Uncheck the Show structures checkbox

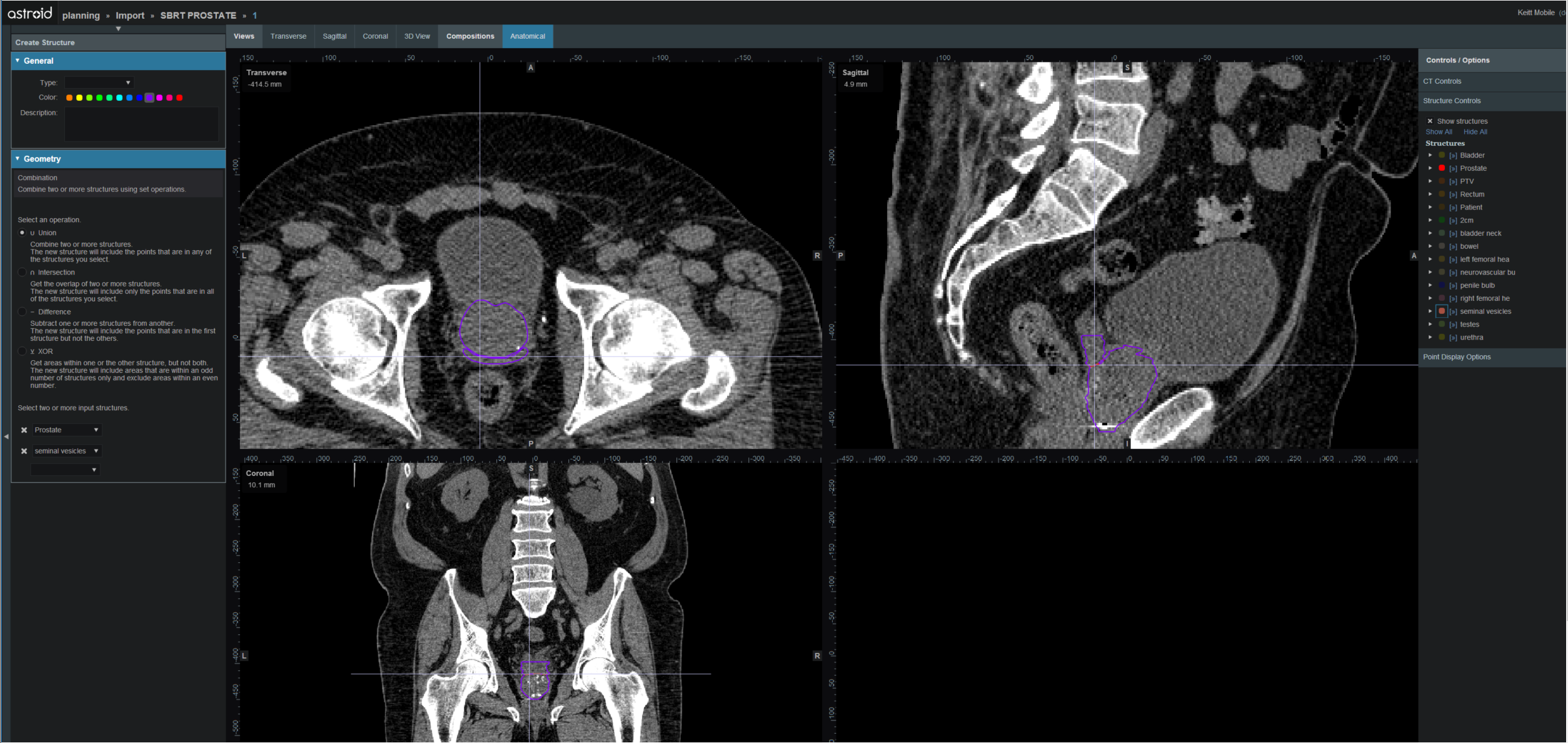[1430, 121]
